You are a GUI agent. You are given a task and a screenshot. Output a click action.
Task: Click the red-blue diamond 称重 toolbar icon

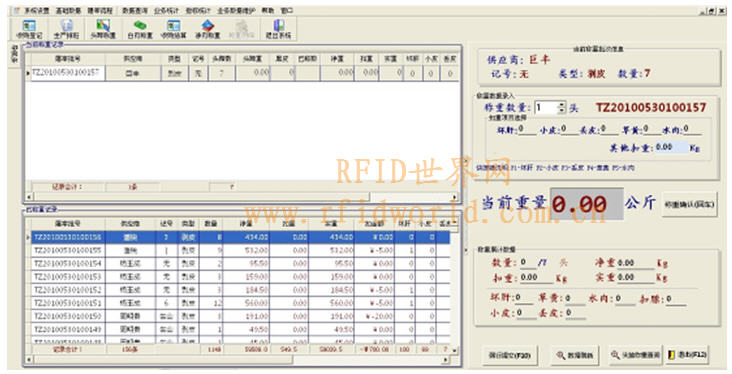207,29
